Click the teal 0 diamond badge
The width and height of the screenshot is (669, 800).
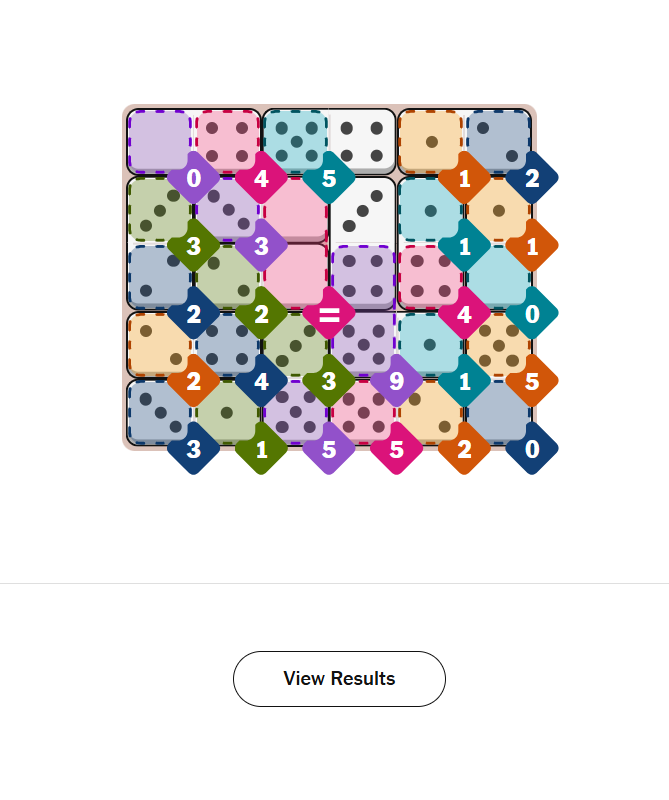531,313
